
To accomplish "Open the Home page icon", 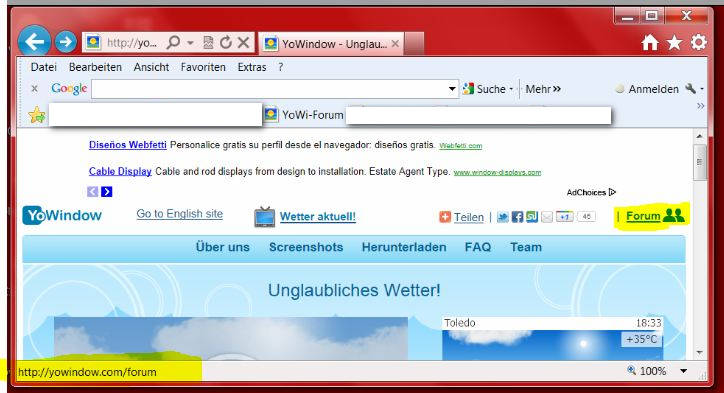I will [x=650, y=43].
